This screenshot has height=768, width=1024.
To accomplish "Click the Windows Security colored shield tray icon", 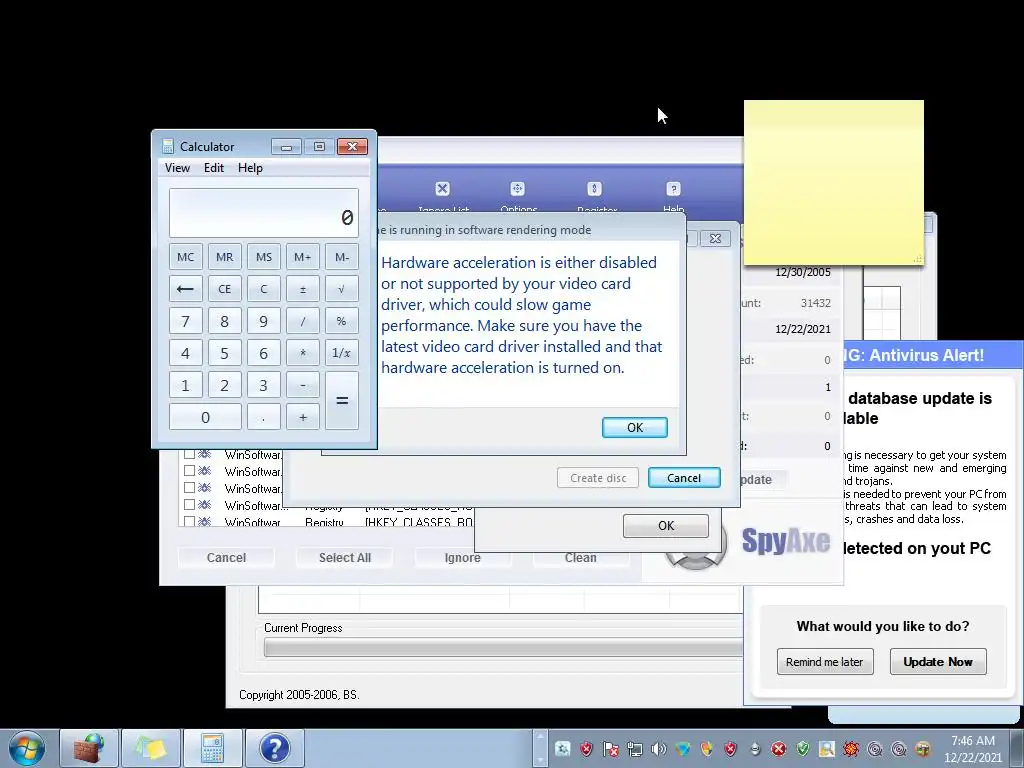I will pos(707,749).
